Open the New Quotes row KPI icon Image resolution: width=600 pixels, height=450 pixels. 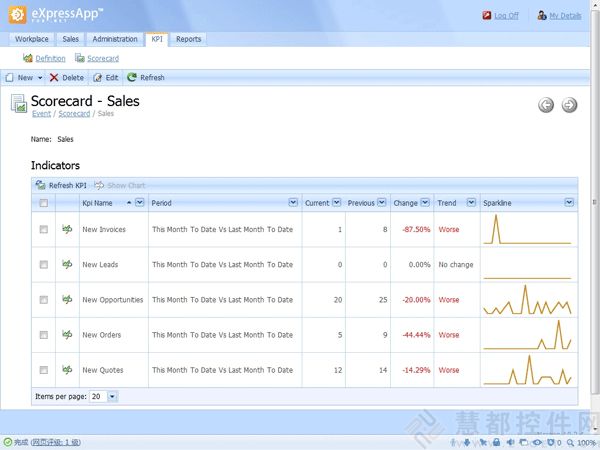coord(67,369)
